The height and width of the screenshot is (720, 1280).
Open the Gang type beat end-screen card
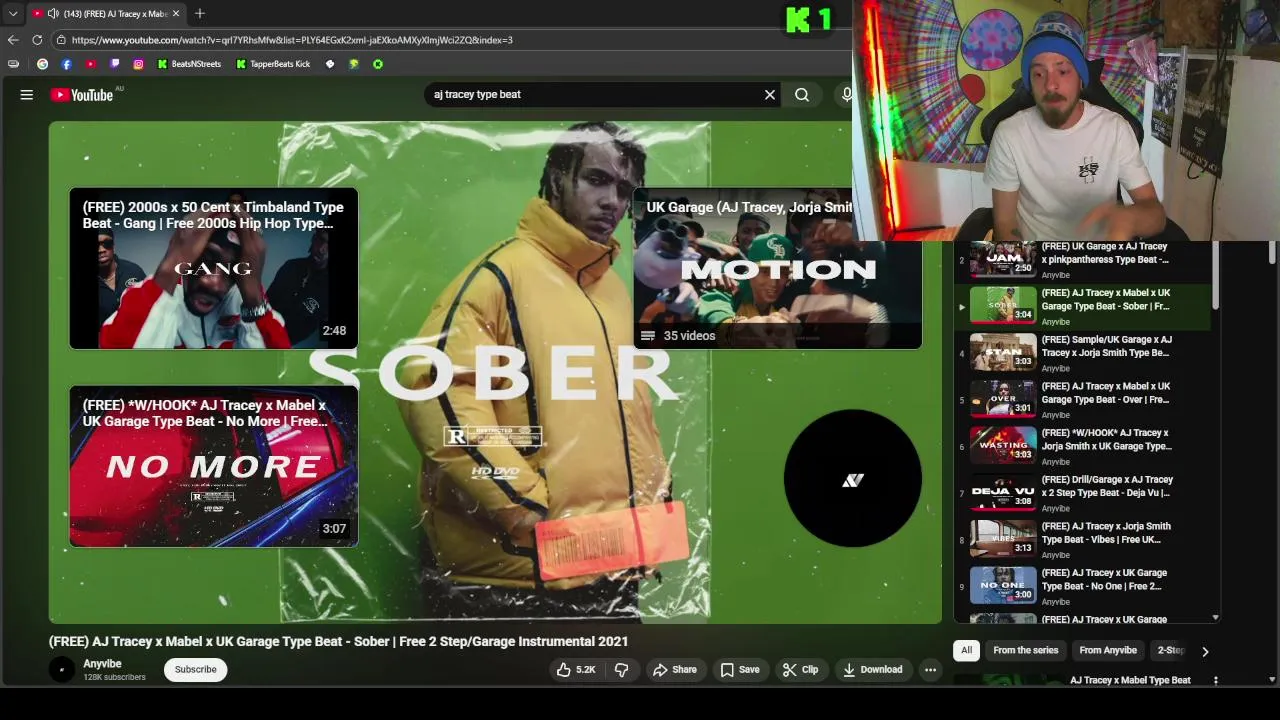[x=214, y=269]
